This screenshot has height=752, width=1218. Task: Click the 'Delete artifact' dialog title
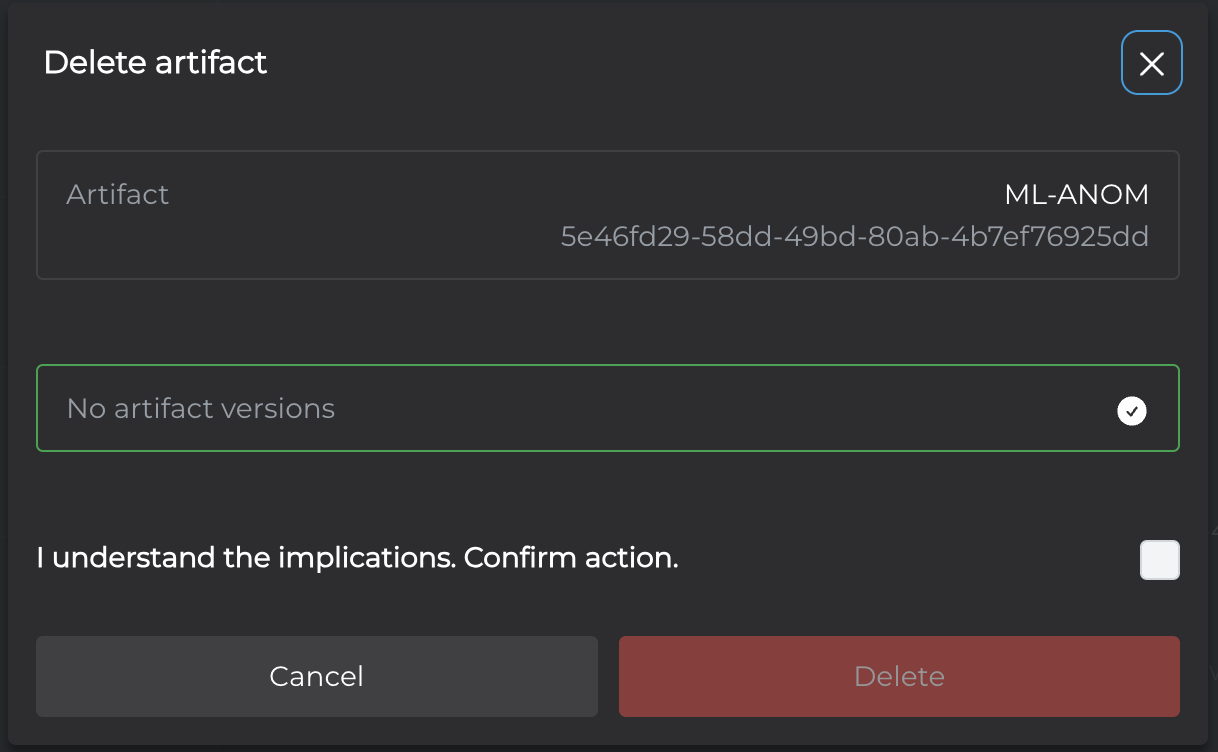[x=156, y=63]
